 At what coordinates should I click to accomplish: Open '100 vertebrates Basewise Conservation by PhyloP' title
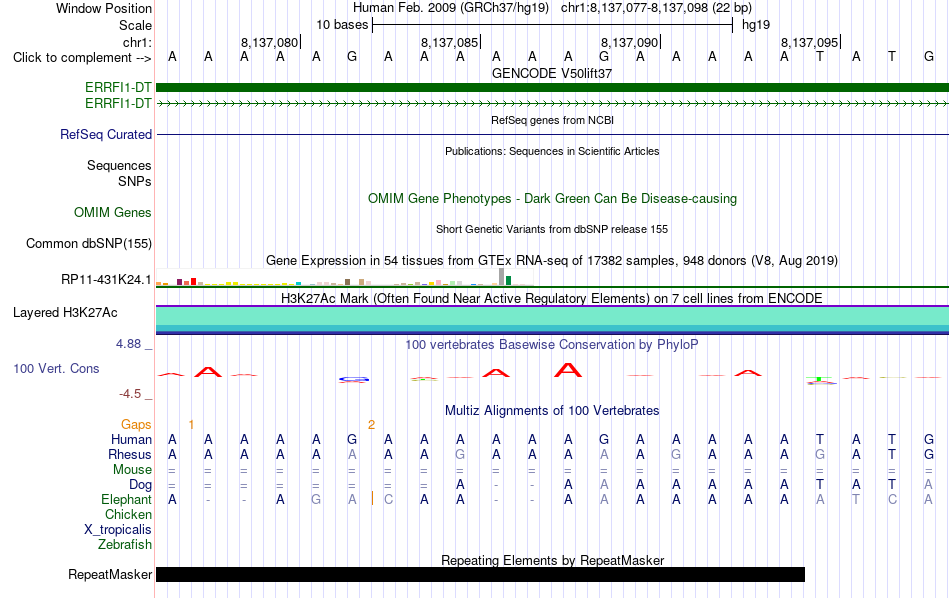tap(552, 345)
